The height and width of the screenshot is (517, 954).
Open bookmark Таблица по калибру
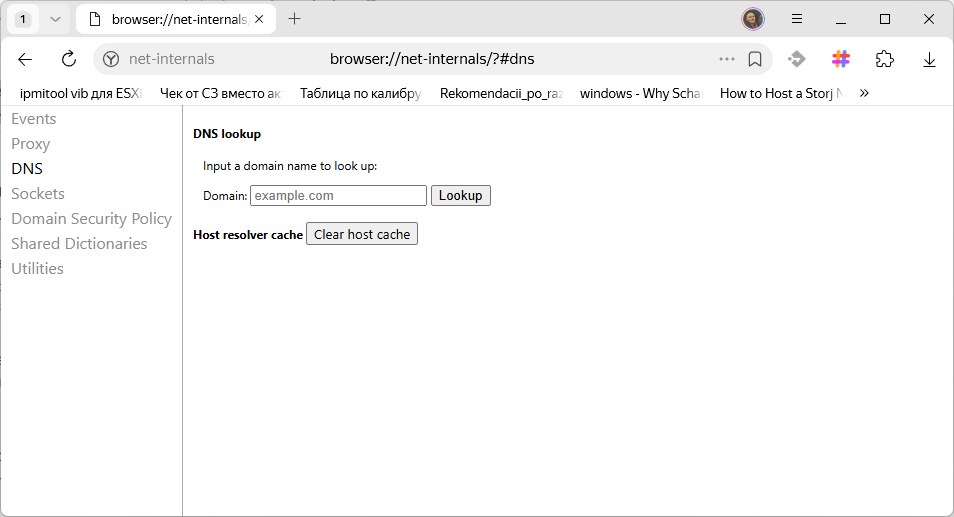(360, 93)
